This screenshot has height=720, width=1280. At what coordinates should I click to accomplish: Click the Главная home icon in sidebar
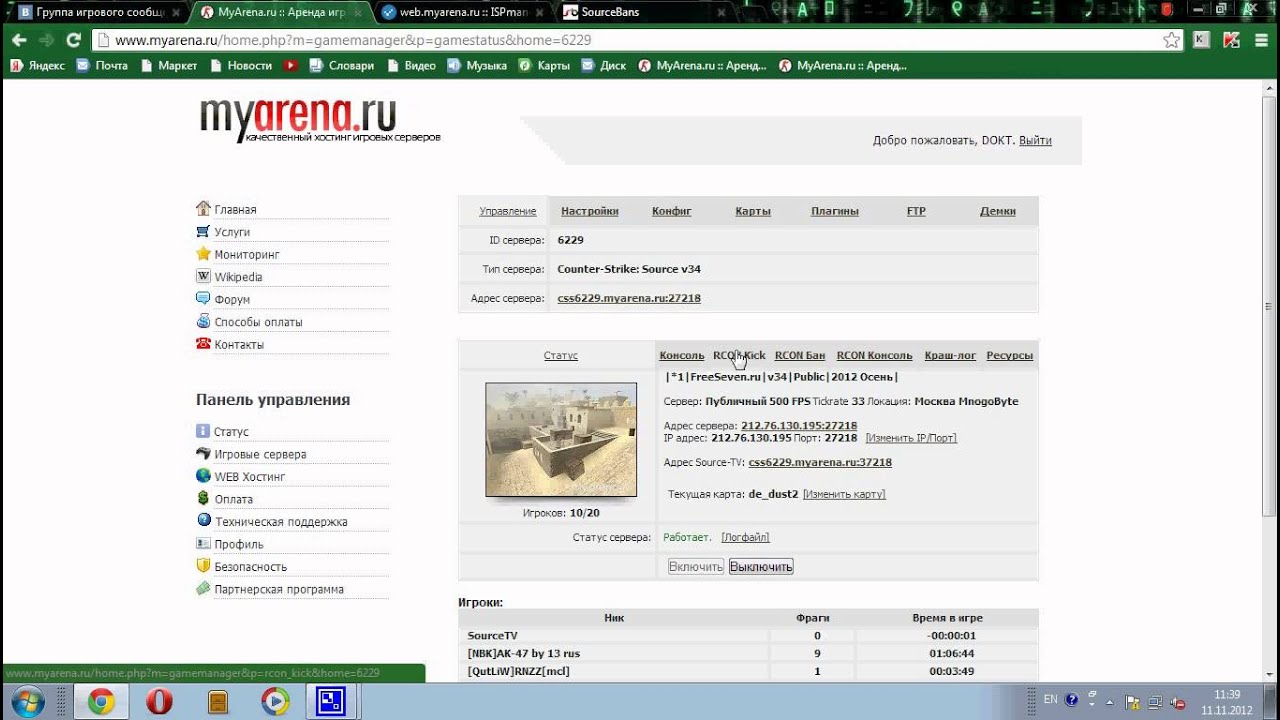click(x=204, y=209)
